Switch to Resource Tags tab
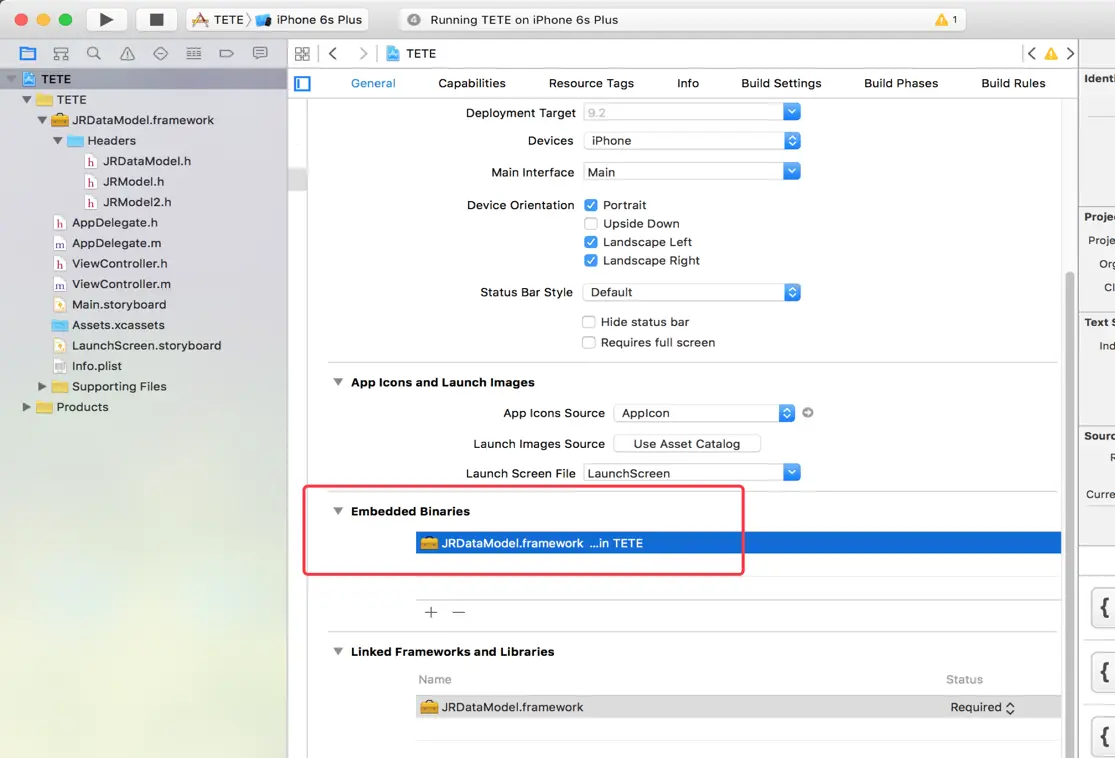 click(x=591, y=83)
